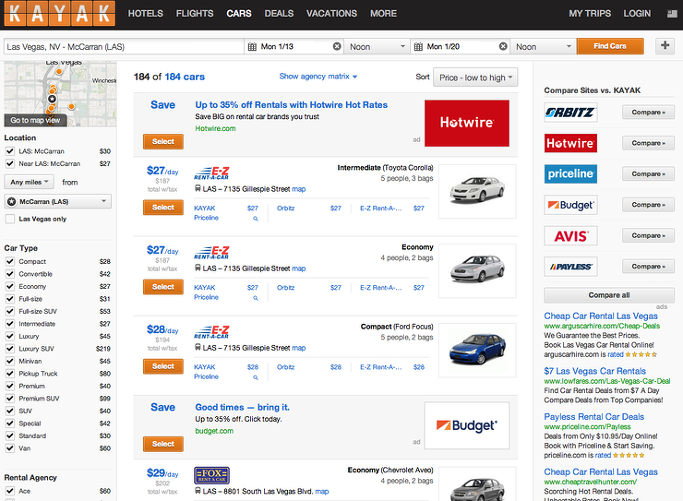The image size is (683, 501).
Task: Open the pickup time Noon dropdown
Action: [377, 47]
